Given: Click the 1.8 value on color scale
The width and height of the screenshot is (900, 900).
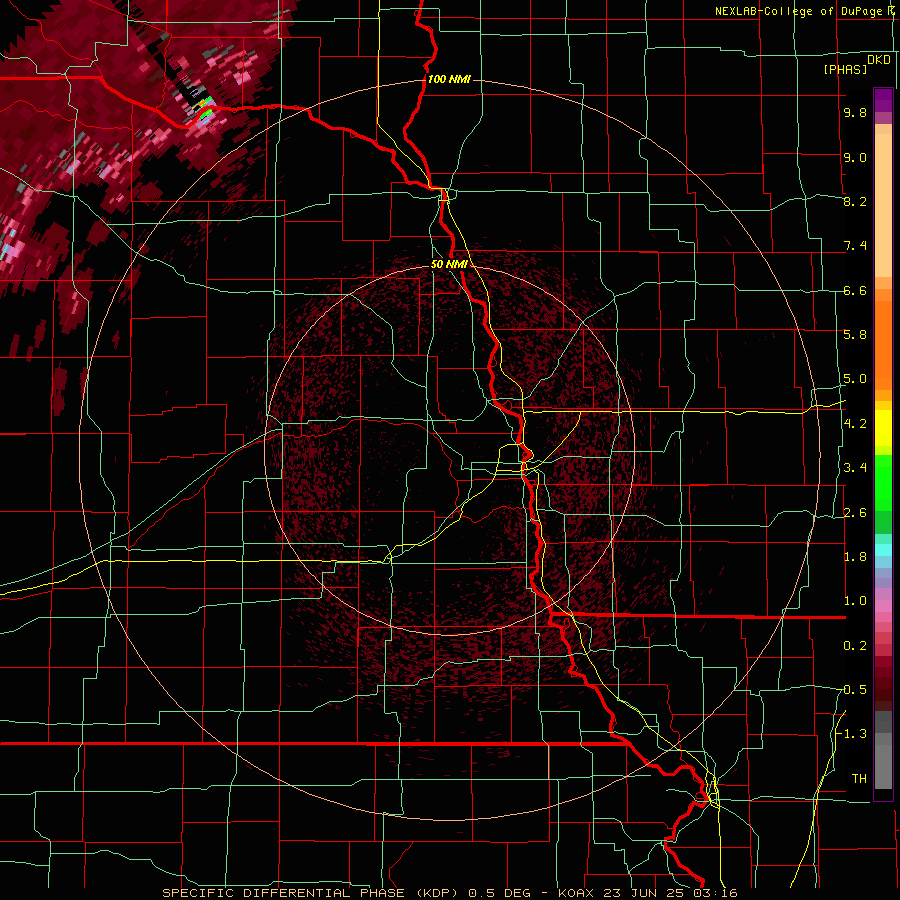Looking at the screenshot, I should click(855, 556).
